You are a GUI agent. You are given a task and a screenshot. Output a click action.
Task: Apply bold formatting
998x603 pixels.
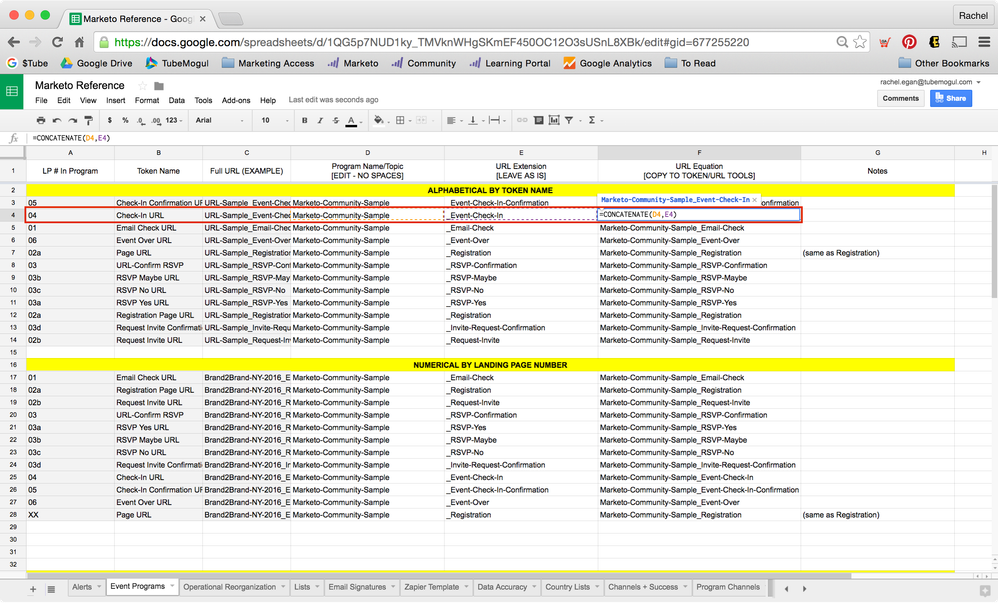[304, 120]
